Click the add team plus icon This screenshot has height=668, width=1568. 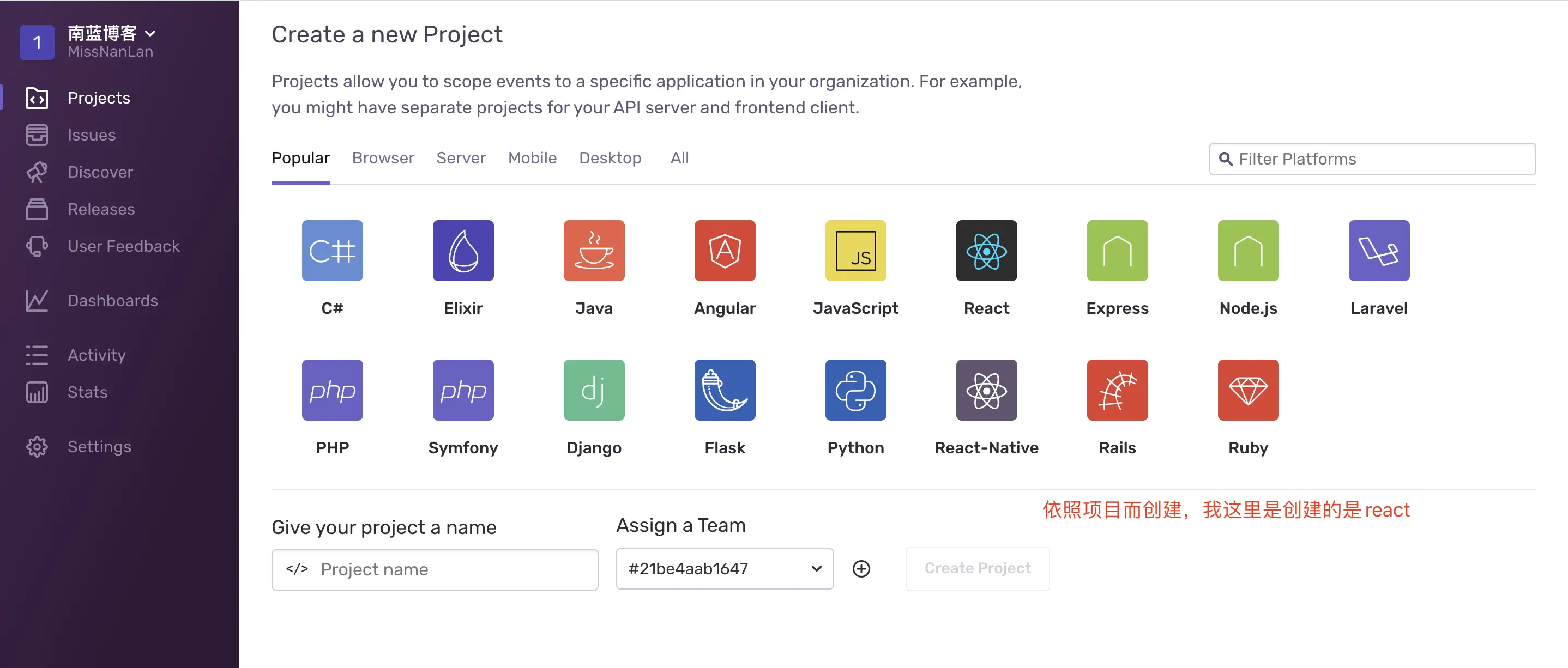(861, 569)
